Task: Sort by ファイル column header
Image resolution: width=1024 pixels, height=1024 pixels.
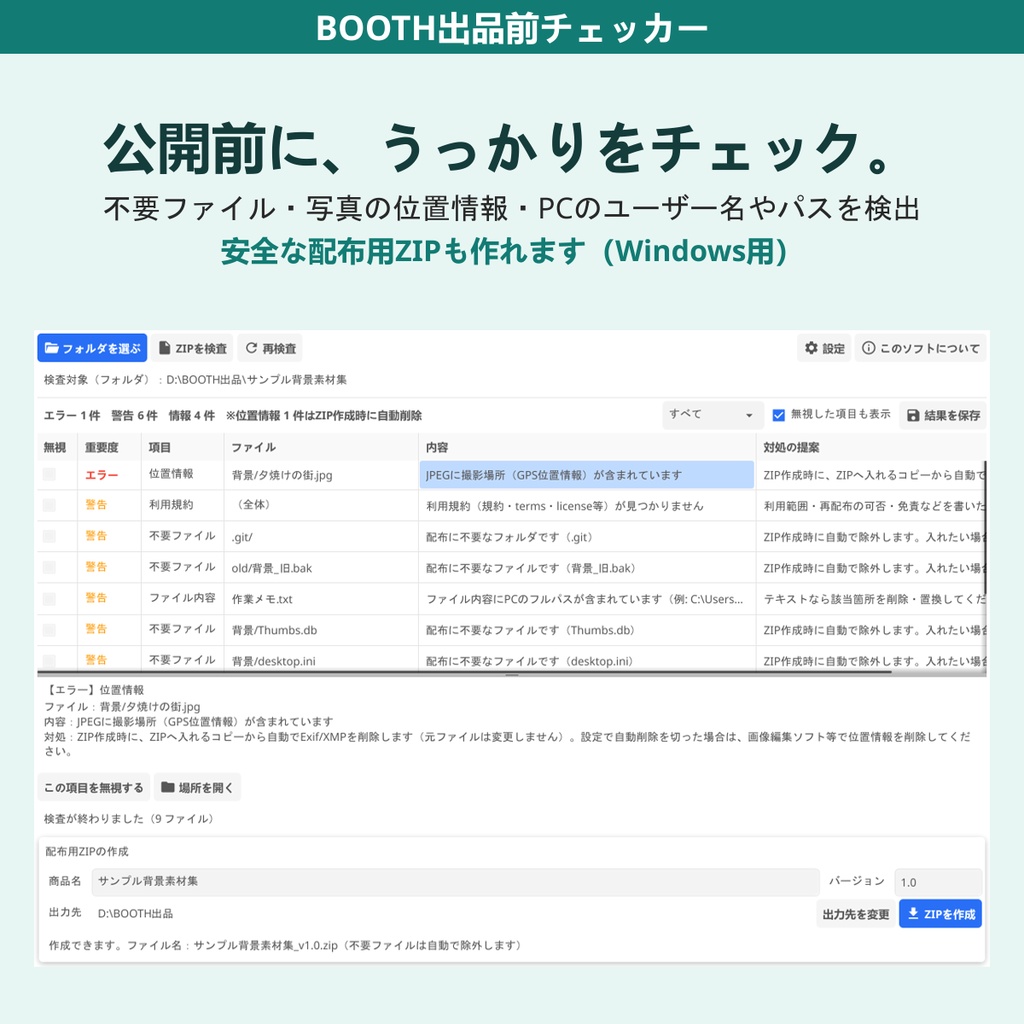Action: [x=321, y=447]
